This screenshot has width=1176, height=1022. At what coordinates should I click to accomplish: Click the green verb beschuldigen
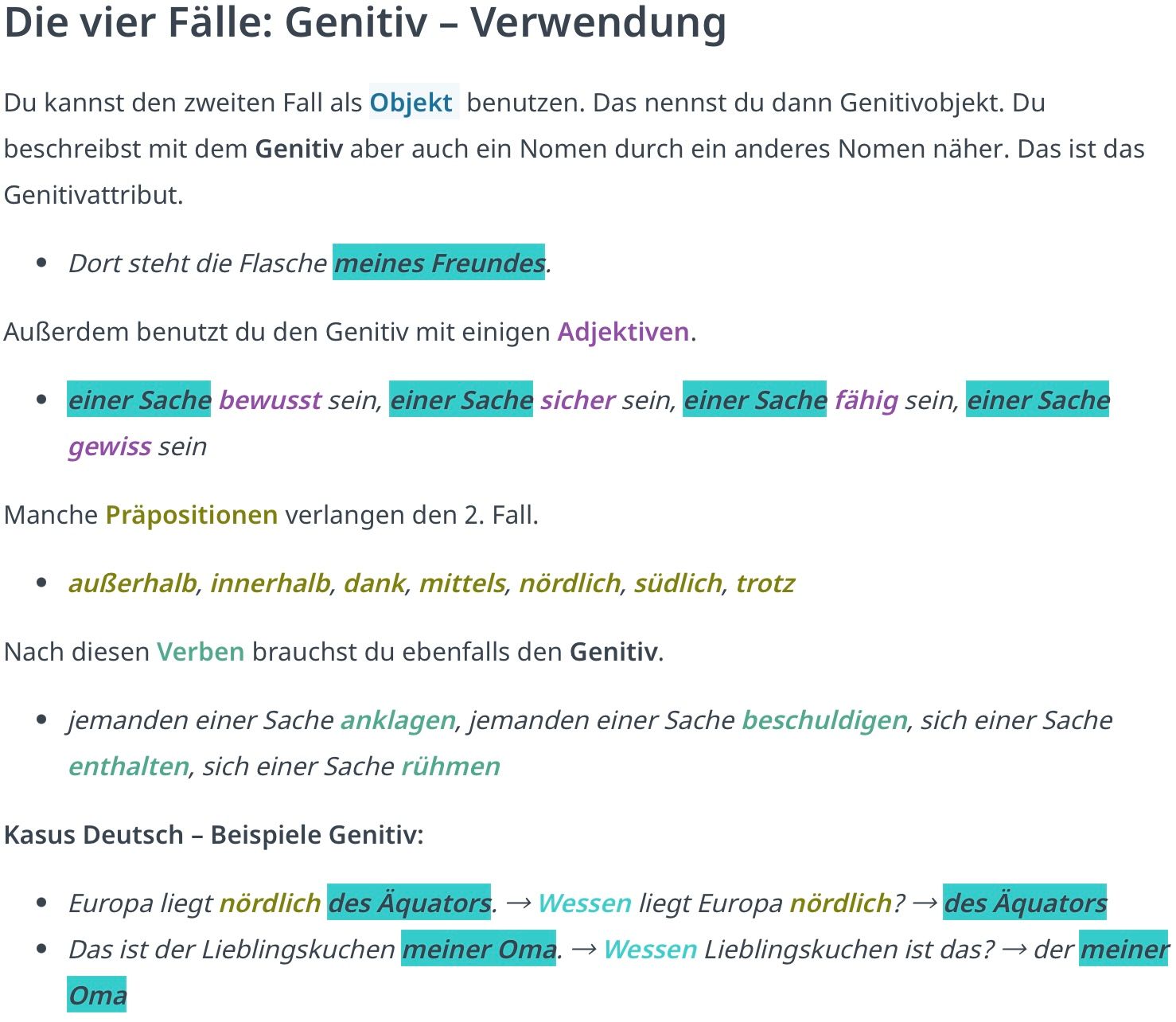click(x=824, y=720)
